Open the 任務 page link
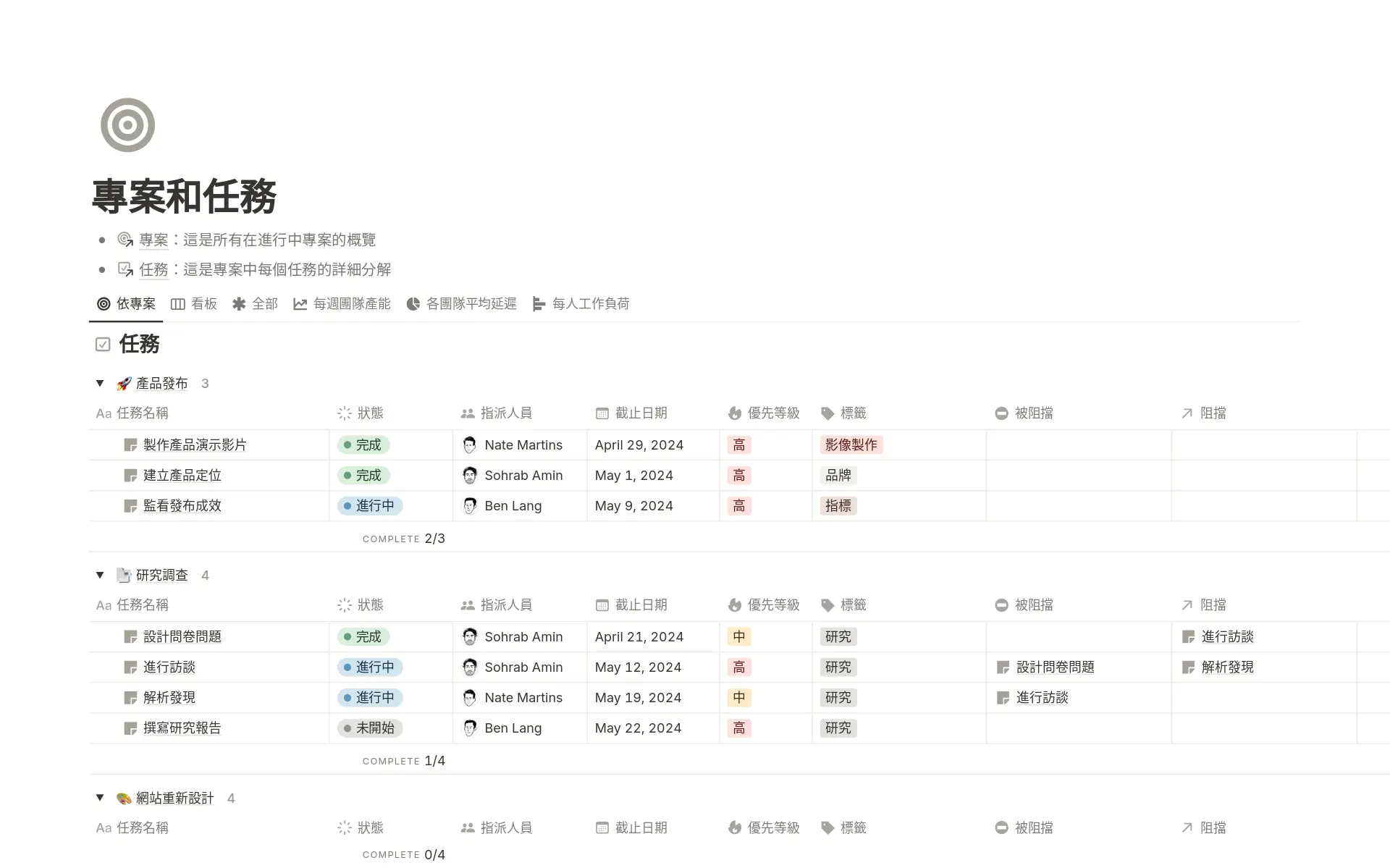The width and height of the screenshot is (1390, 868). pos(153,269)
